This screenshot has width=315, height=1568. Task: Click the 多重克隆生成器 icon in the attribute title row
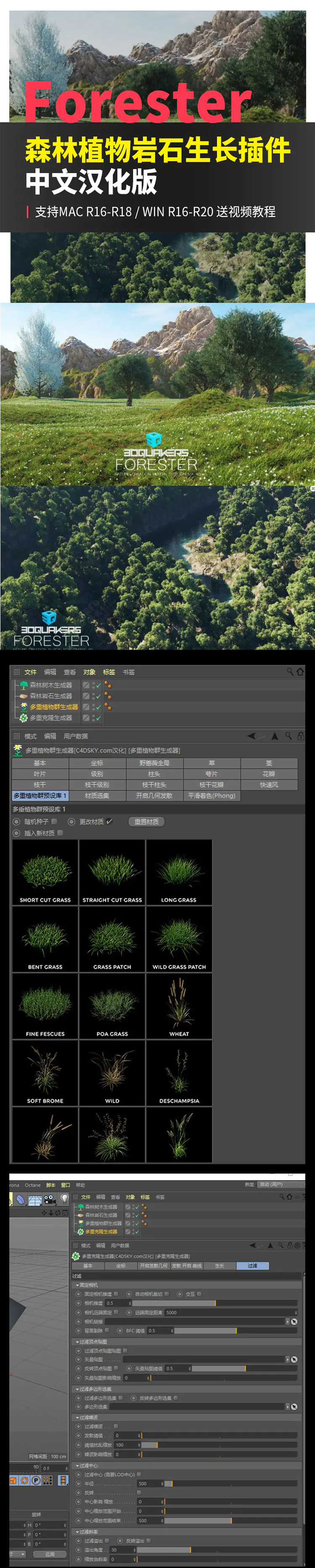[76, 1256]
